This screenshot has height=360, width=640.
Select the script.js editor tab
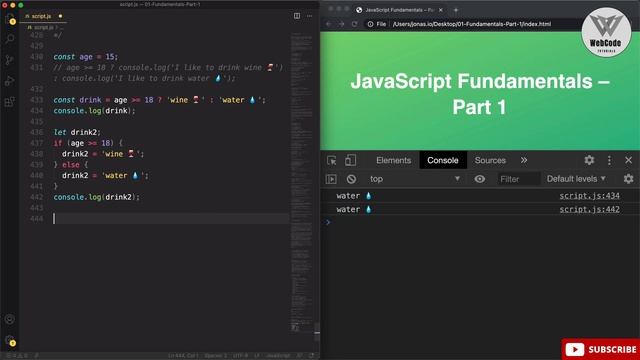pyautogui.click(x=44, y=16)
